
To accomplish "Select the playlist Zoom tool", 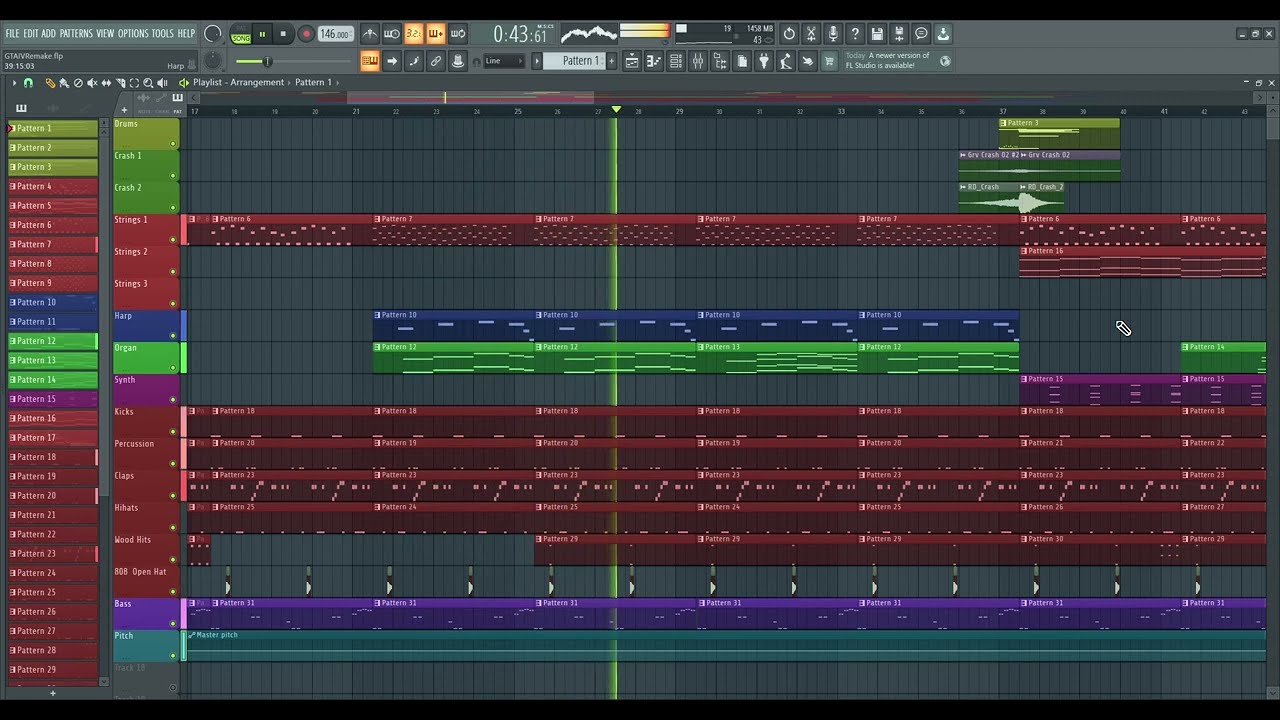I will pyautogui.click(x=148, y=83).
